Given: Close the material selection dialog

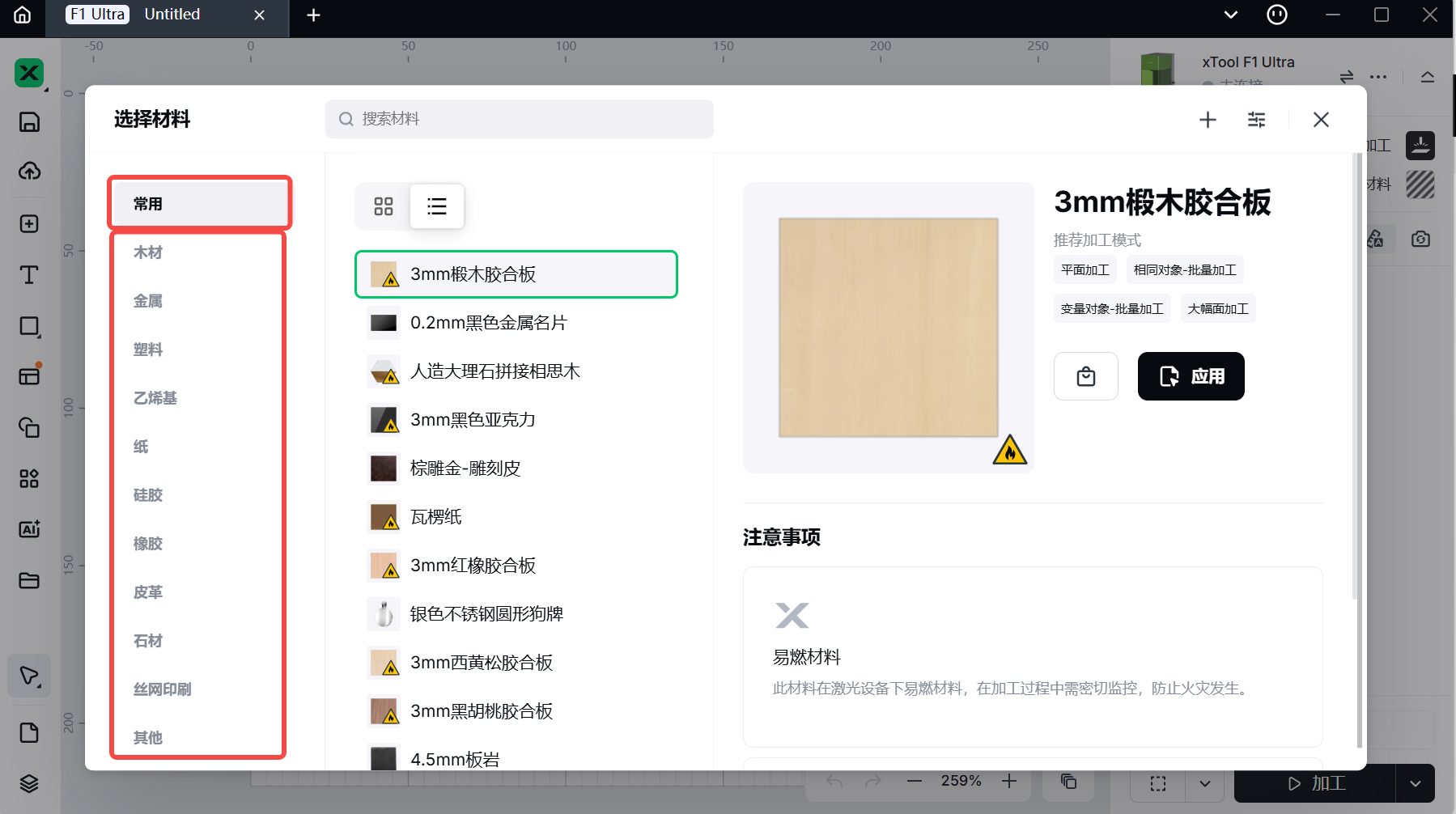Looking at the screenshot, I should click(x=1321, y=120).
